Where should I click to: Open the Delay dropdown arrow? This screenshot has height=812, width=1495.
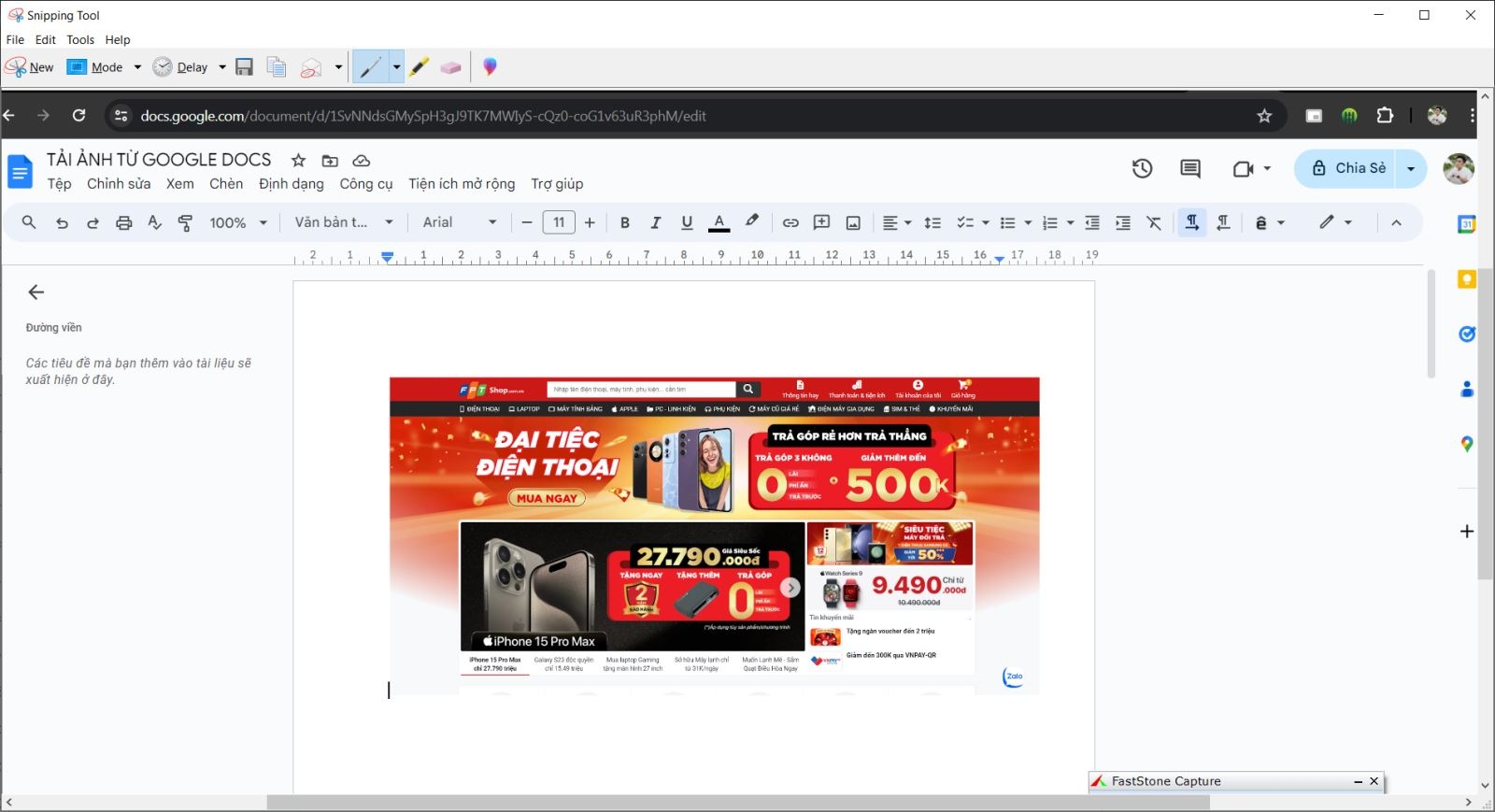[222, 67]
